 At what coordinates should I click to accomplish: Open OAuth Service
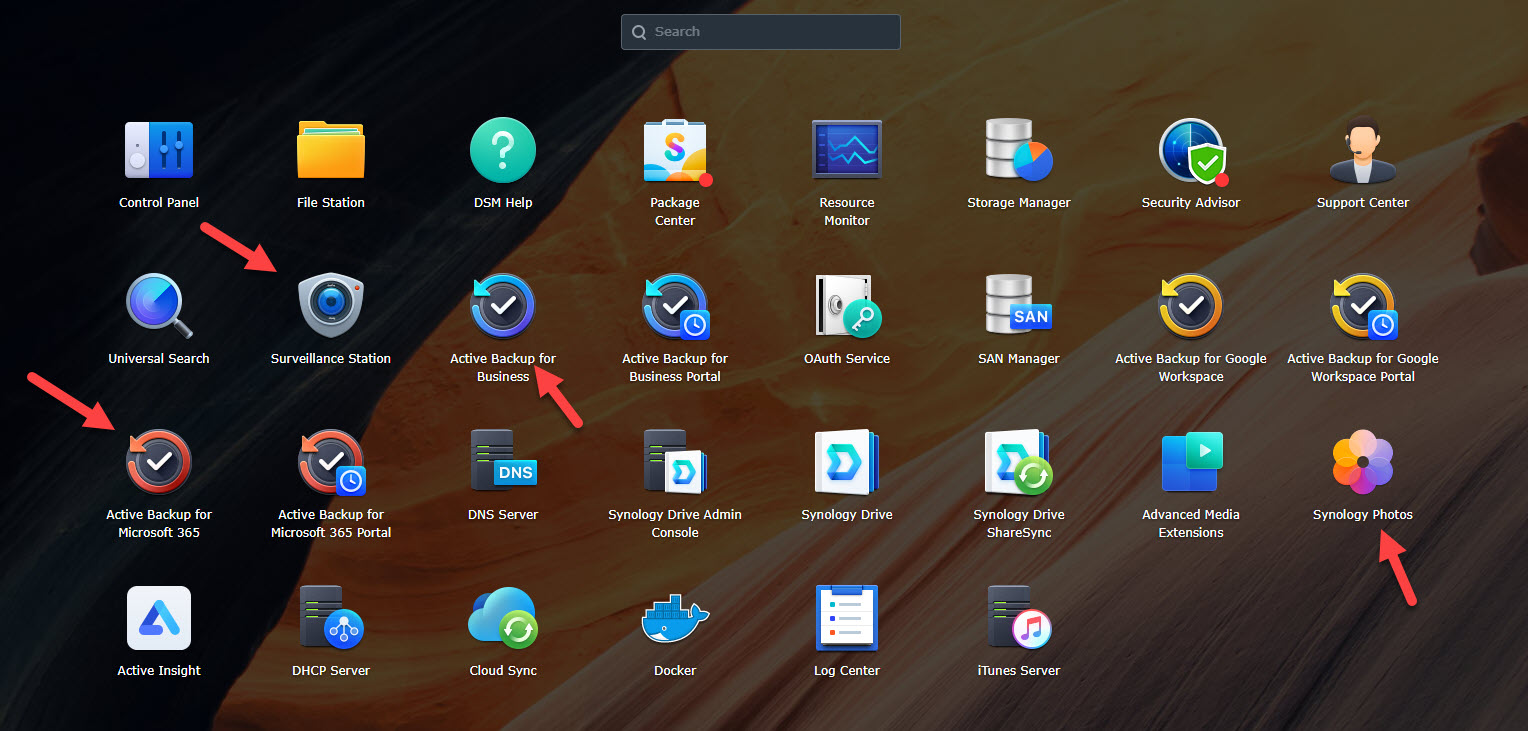pos(847,306)
